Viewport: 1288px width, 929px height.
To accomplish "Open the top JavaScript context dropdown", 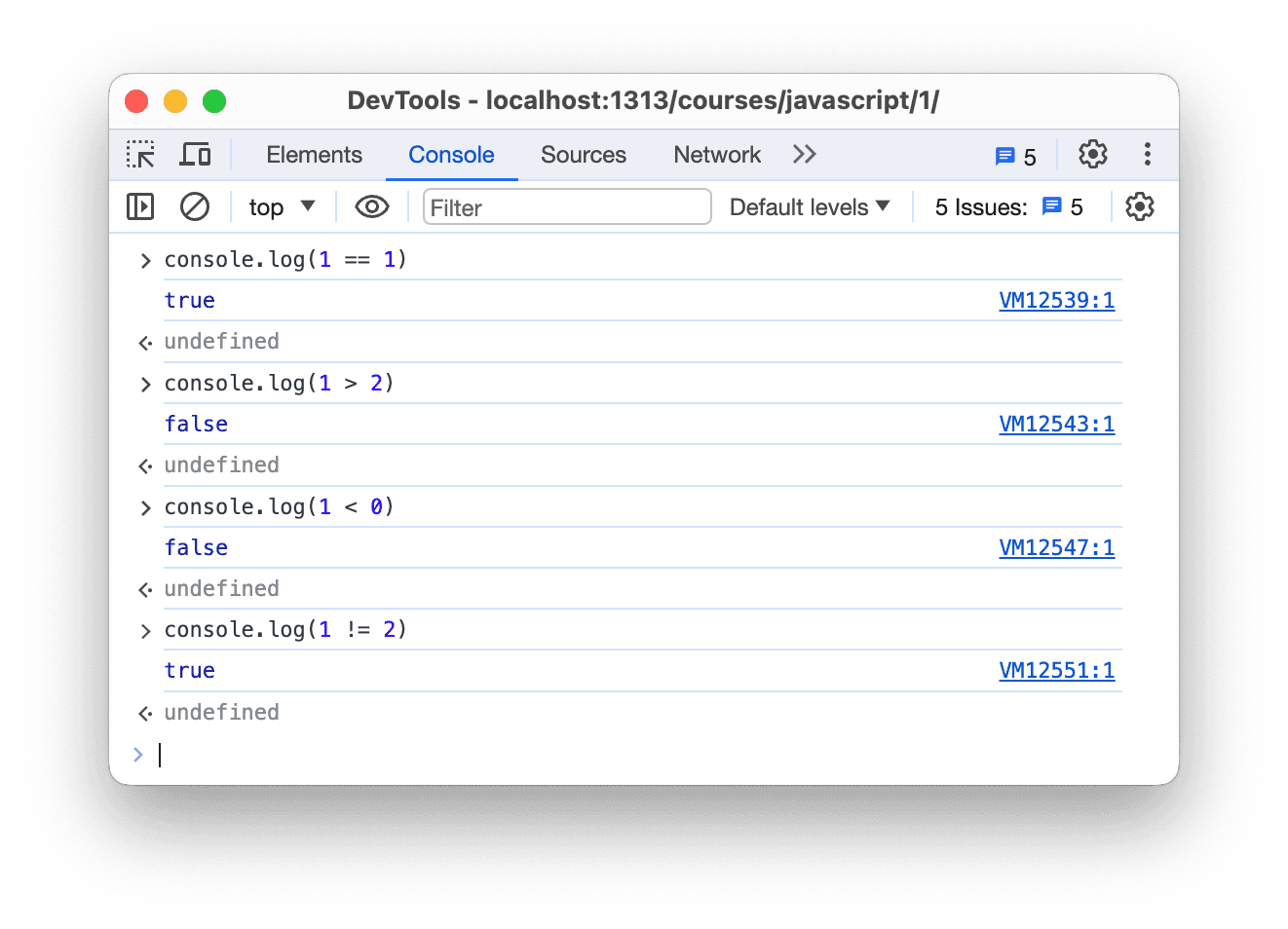I will 282,206.
